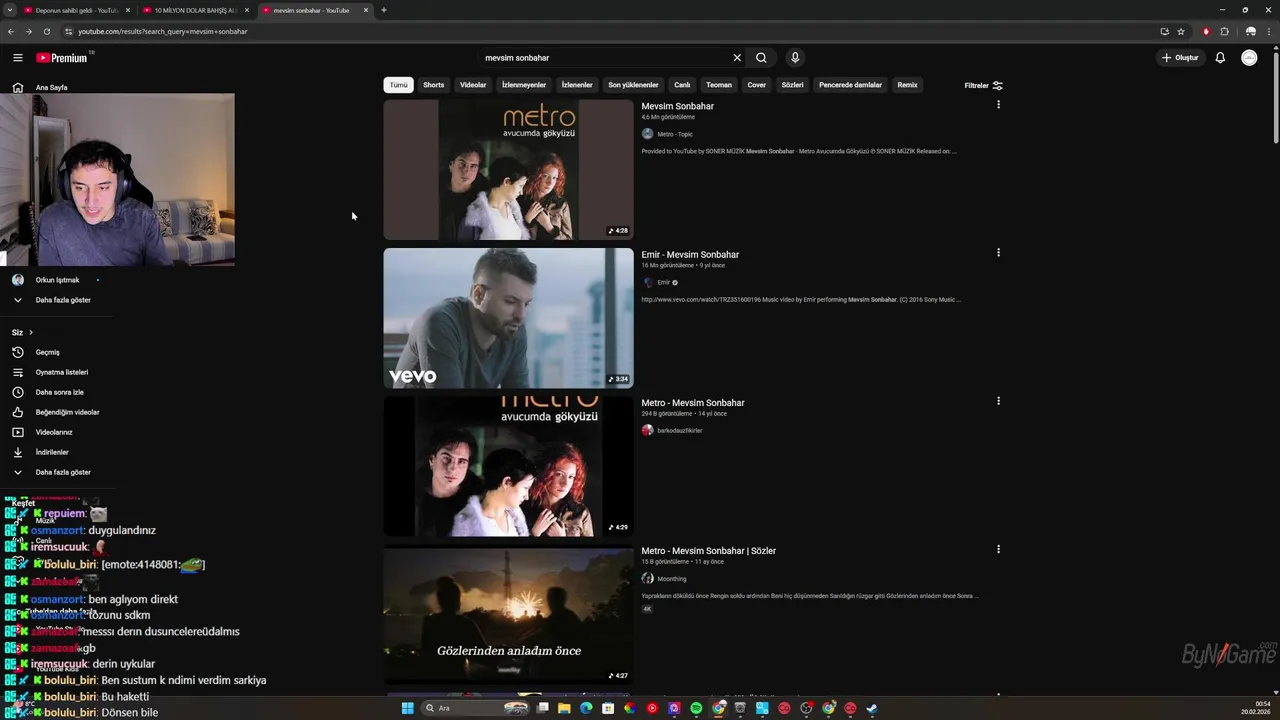Switch to the Deponun sahibi geldi tab
Screen dimensions: 1280x720
point(77,10)
